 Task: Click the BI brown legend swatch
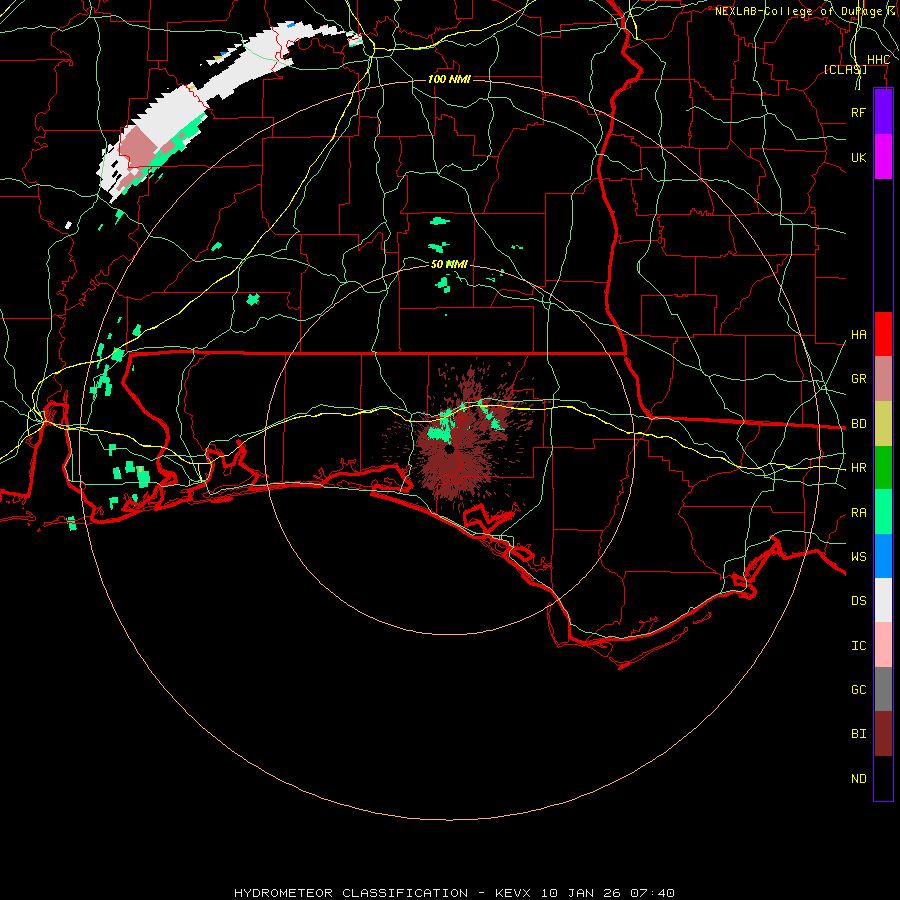883,734
